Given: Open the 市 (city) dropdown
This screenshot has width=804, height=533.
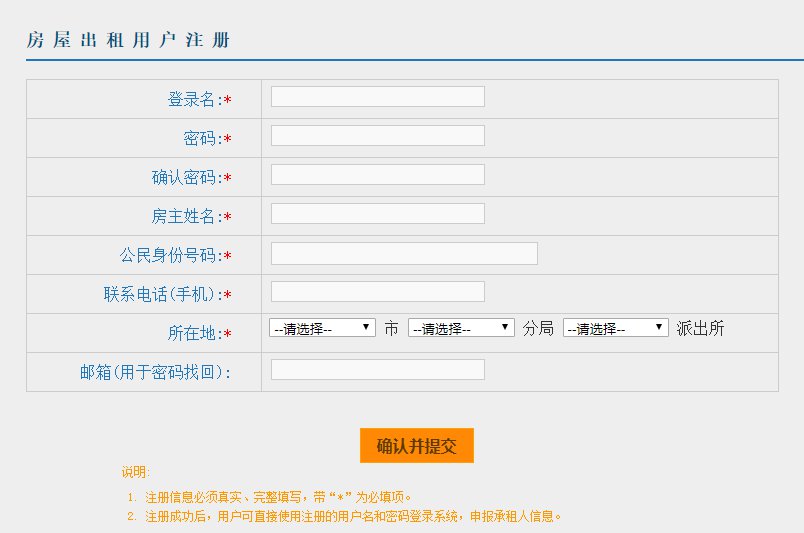Looking at the screenshot, I should (322, 328).
